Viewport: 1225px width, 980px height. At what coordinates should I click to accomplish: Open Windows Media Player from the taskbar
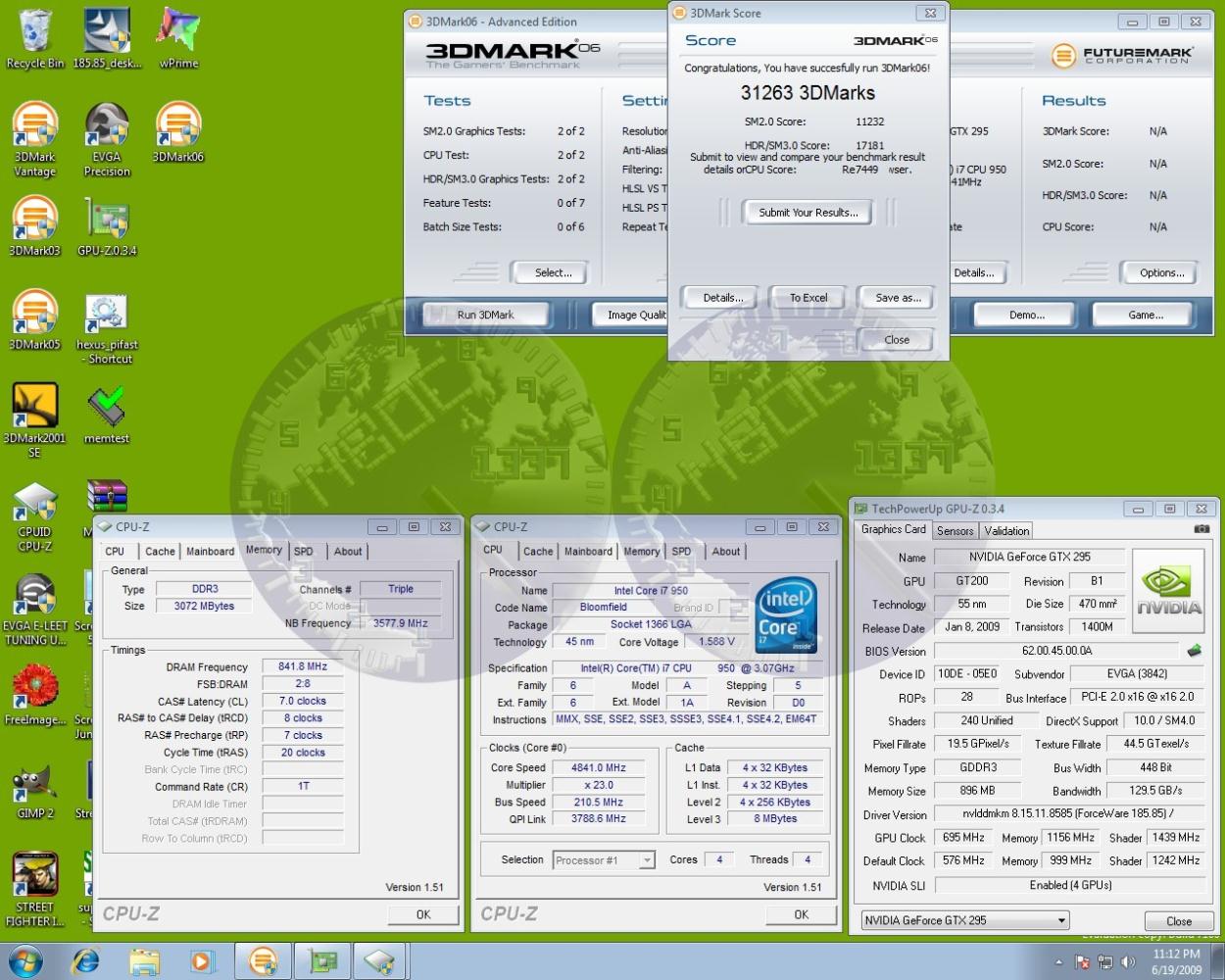[202, 961]
